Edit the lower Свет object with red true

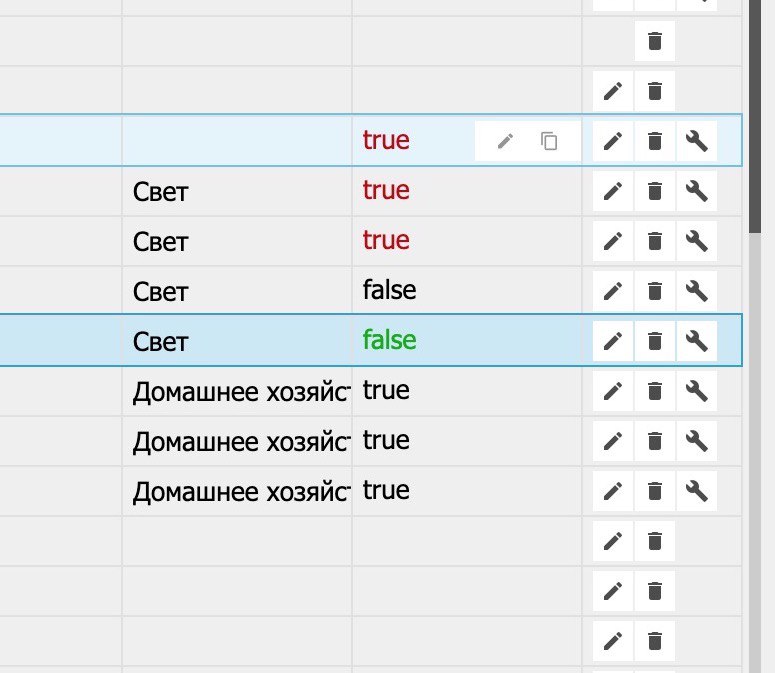(613, 241)
